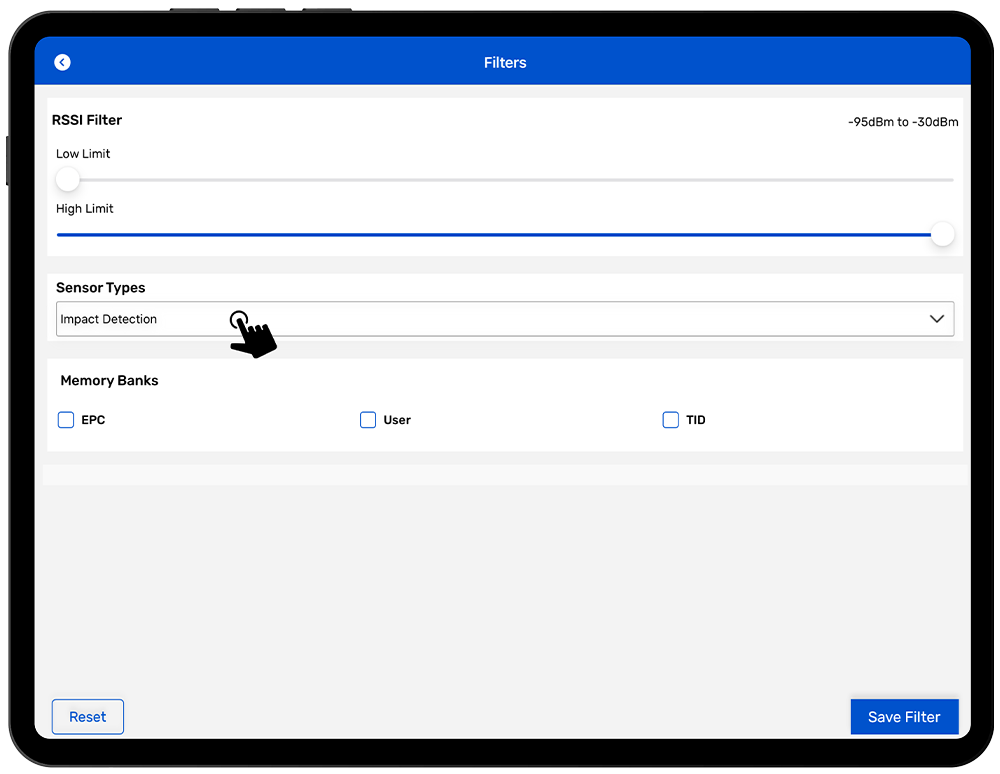The image size is (1000, 774).
Task: Toggle the TID memory bank checkbox
Action: coord(671,420)
